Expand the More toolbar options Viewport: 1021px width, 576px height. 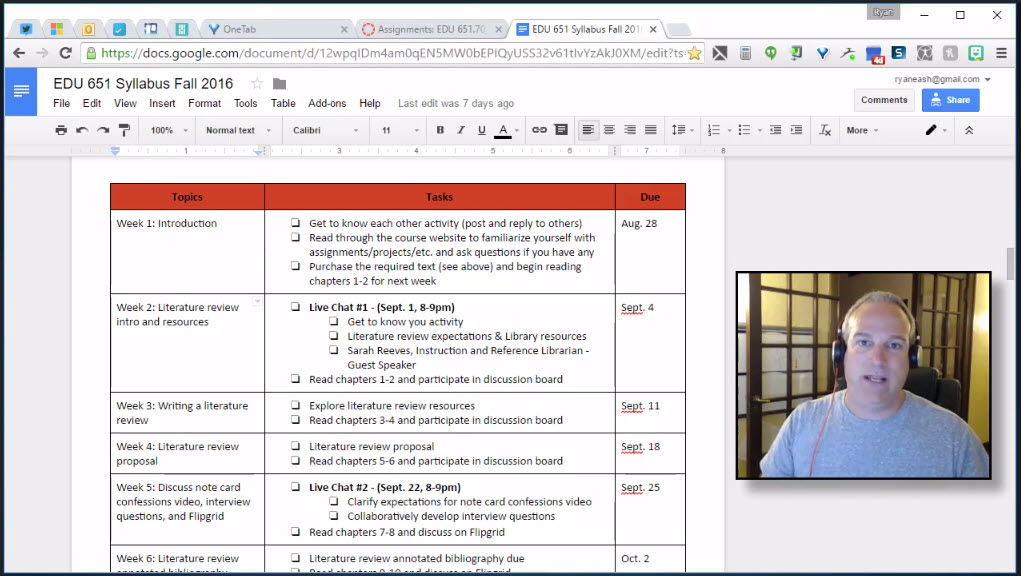[x=862, y=130]
